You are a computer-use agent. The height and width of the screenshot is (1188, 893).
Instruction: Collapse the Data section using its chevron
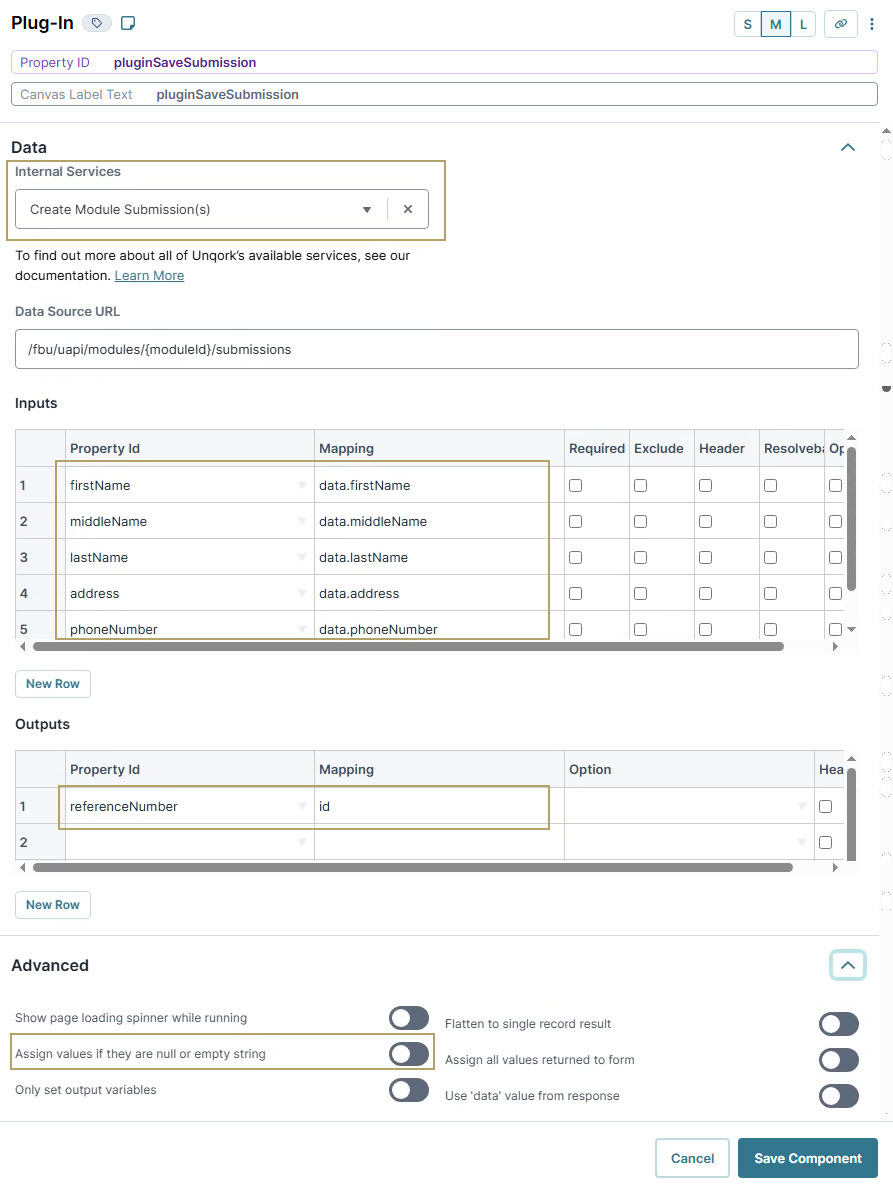pyautogui.click(x=847, y=146)
